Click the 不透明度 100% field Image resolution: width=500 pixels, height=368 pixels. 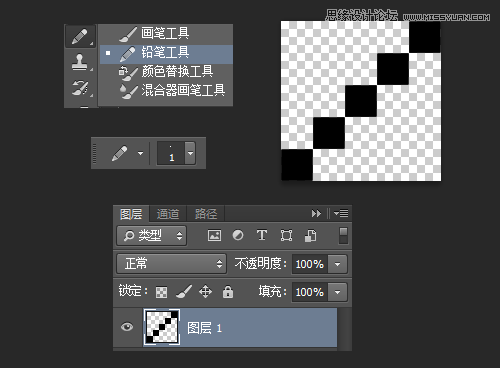coord(310,264)
